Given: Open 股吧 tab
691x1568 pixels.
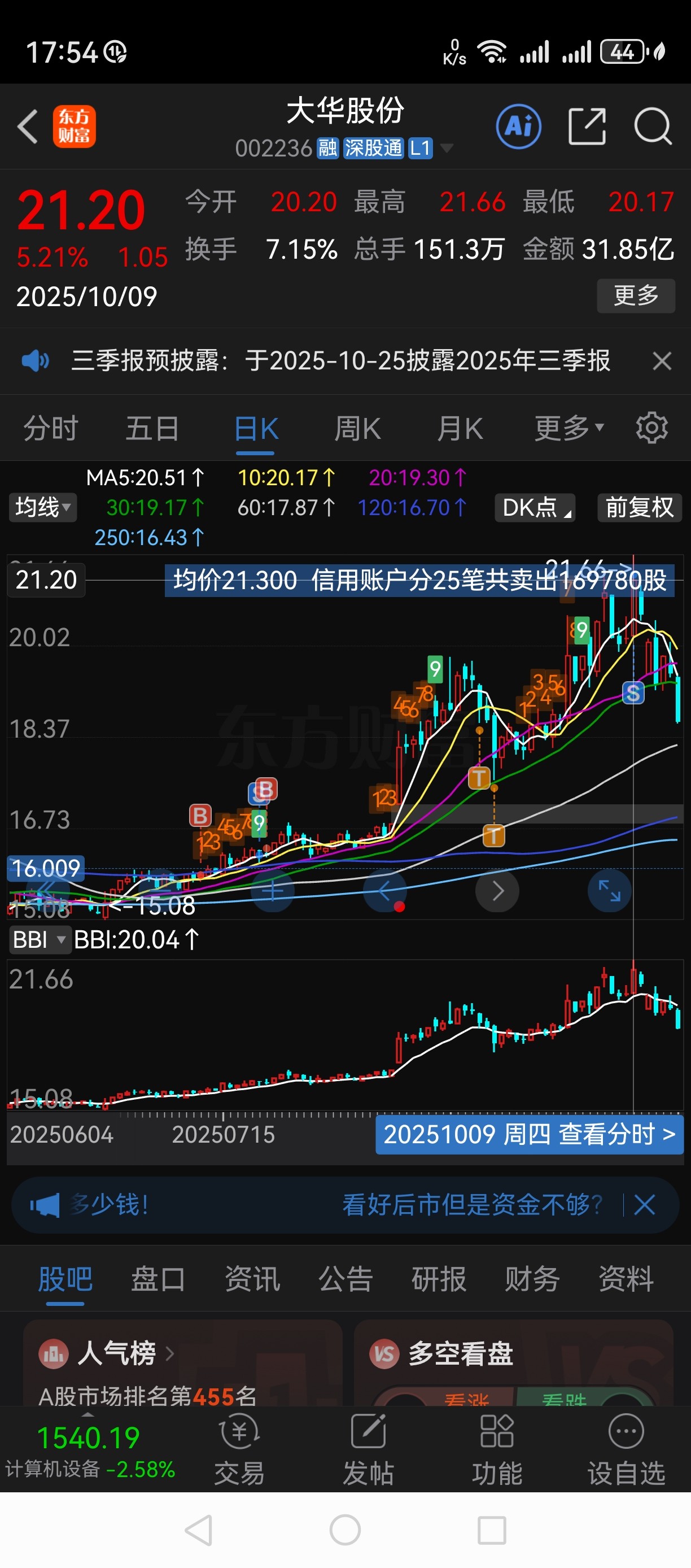Looking at the screenshot, I should (x=65, y=1278).
